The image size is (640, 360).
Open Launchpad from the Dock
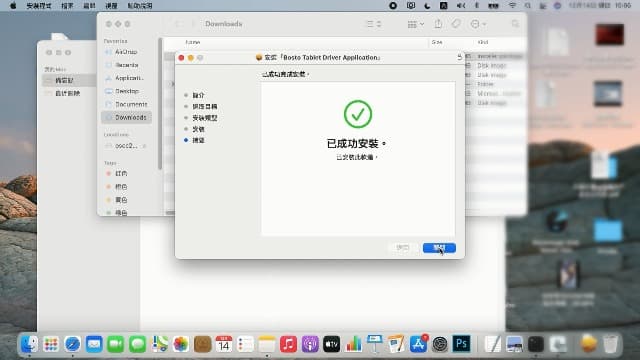click(x=51, y=344)
